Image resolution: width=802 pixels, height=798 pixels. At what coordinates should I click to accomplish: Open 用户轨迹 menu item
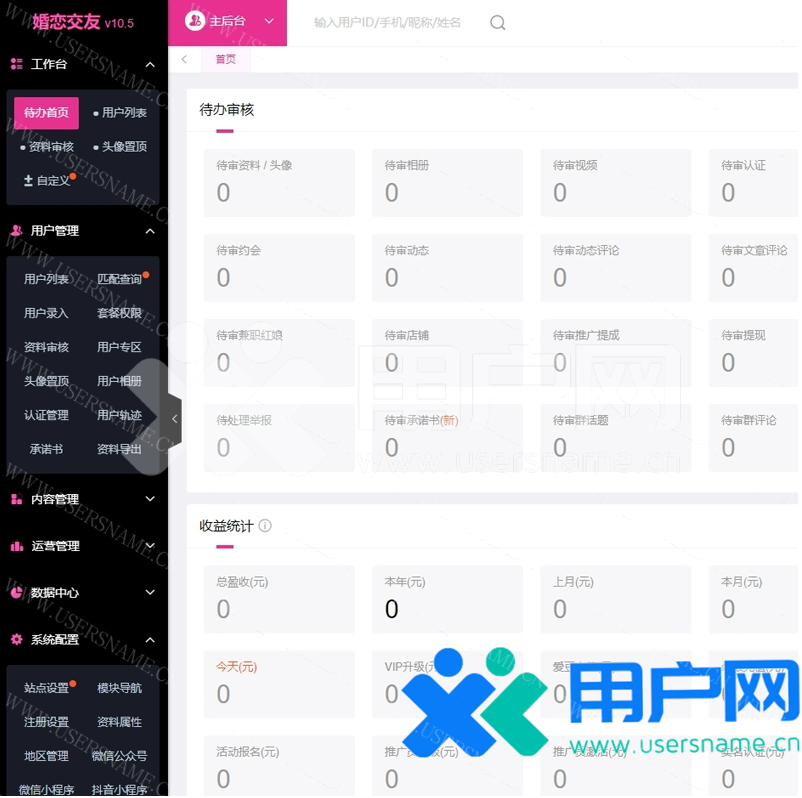(x=119, y=415)
